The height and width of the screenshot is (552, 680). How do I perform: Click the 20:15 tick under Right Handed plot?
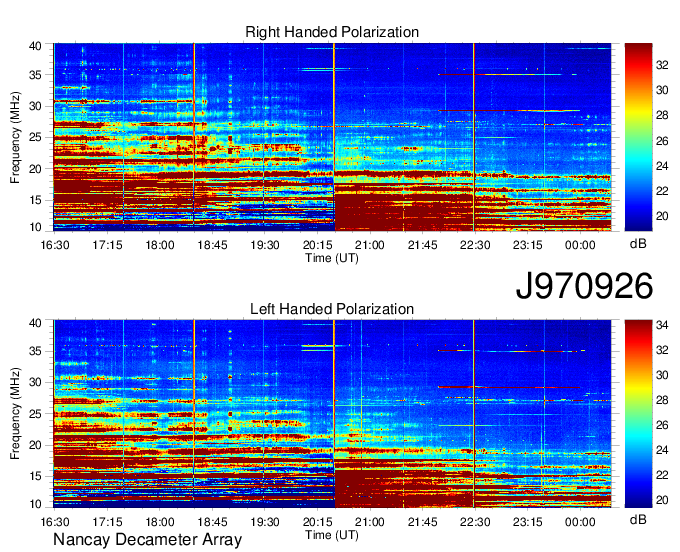[317, 245]
